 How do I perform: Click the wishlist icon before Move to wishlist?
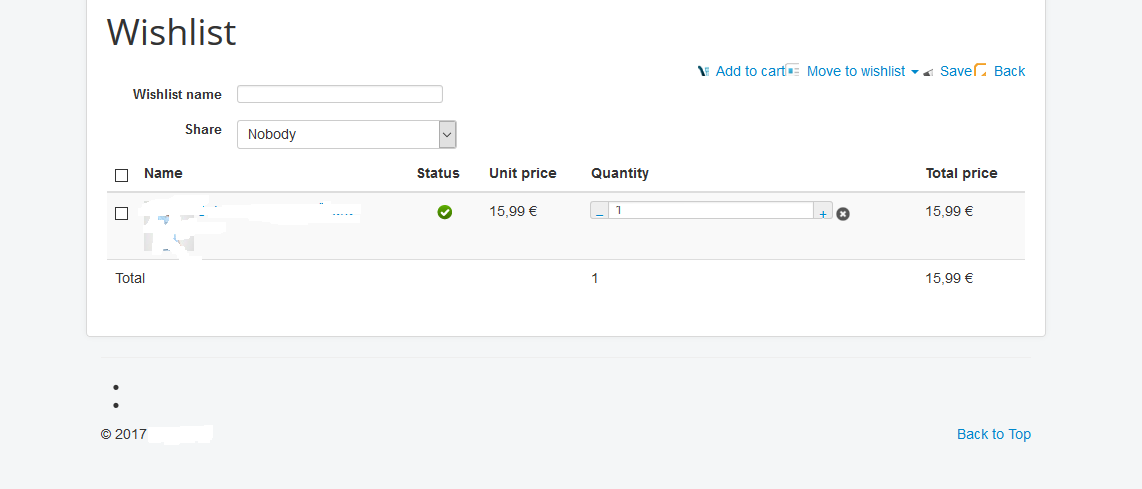(793, 71)
